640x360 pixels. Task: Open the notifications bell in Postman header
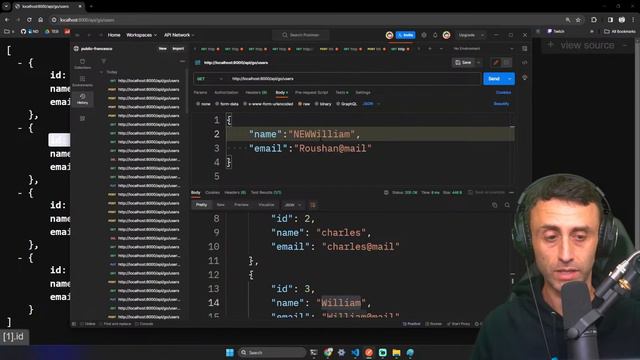pos(435,35)
